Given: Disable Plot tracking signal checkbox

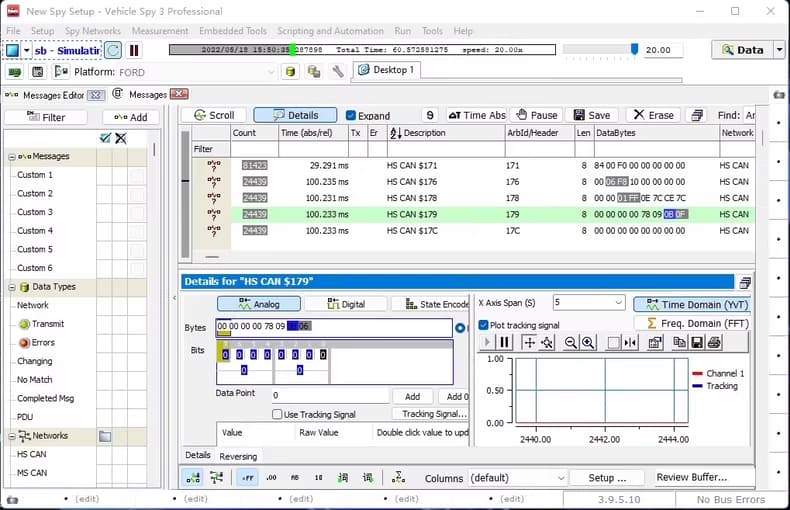Looking at the screenshot, I should 484,325.
